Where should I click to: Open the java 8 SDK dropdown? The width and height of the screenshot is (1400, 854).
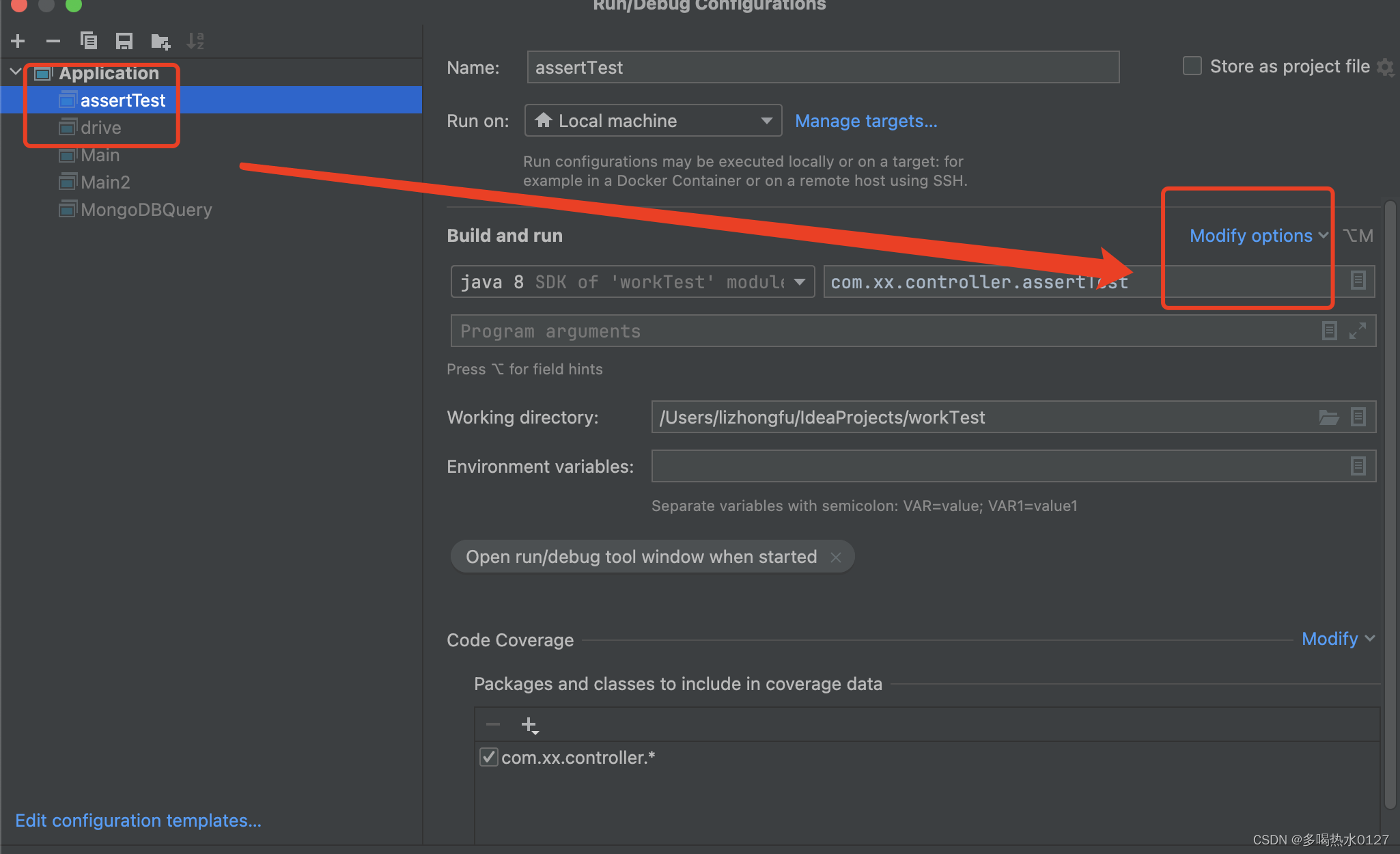tap(800, 281)
